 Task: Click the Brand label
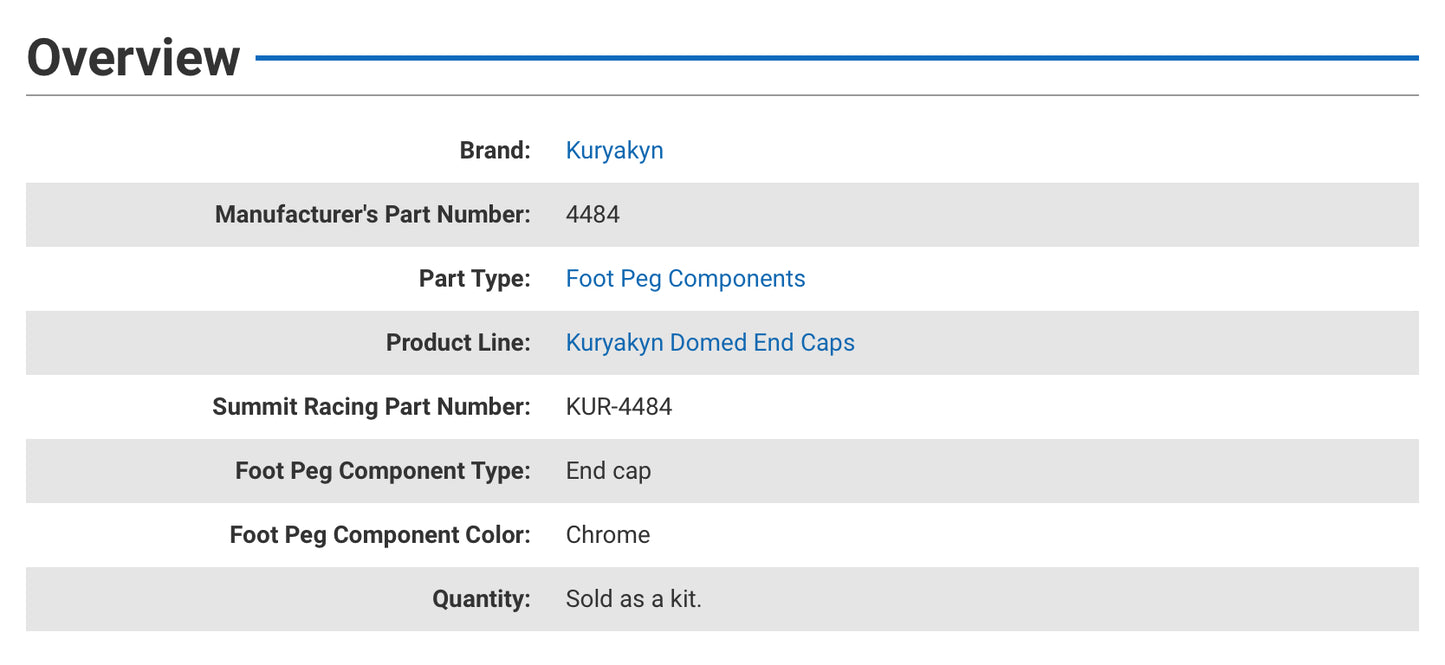495,150
